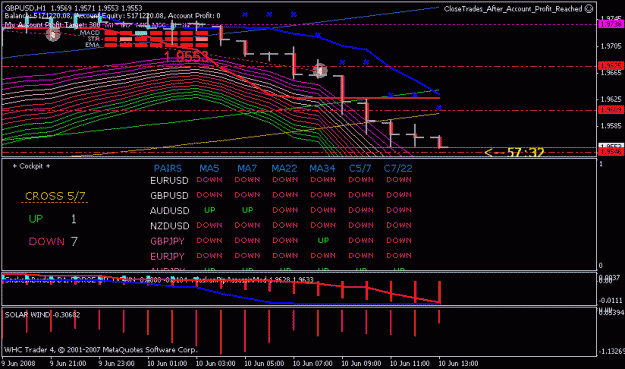Image resolution: width=625 pixels, height=369 pixels.
Task: Click the -1.13269 Solar Wind scale value
Action: (611, 351)
